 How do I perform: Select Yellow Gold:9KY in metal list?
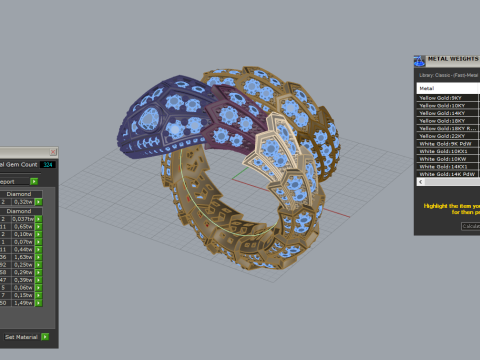pyautogui.click(x=447, y=98)
